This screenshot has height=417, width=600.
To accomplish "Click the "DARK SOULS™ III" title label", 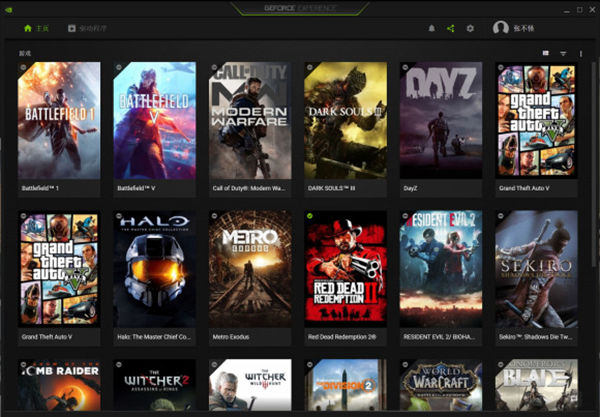I will tap(331, 188).
